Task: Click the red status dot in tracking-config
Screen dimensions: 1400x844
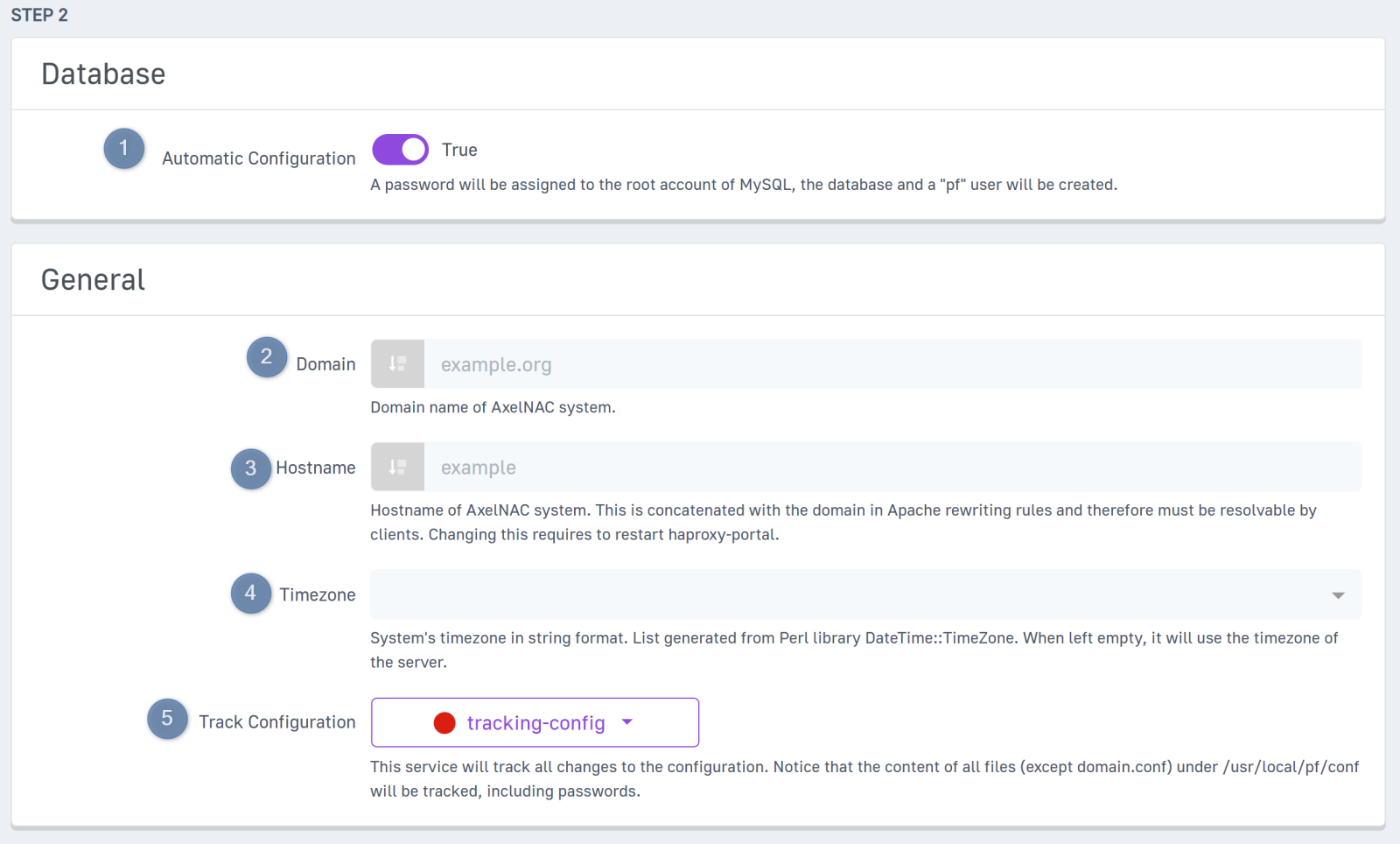Action: point(444,723)
